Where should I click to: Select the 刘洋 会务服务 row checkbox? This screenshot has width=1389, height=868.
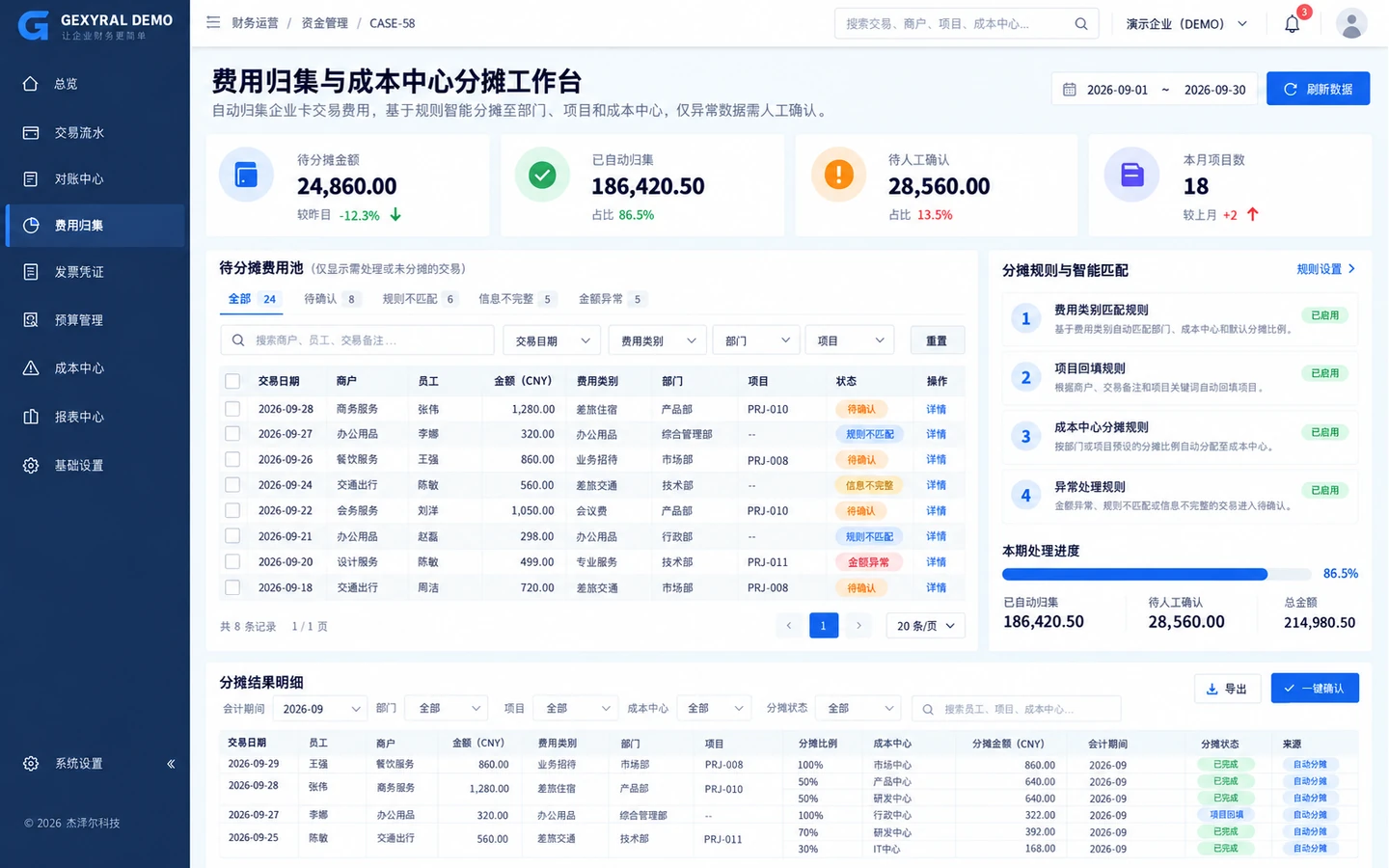[232, 510]
